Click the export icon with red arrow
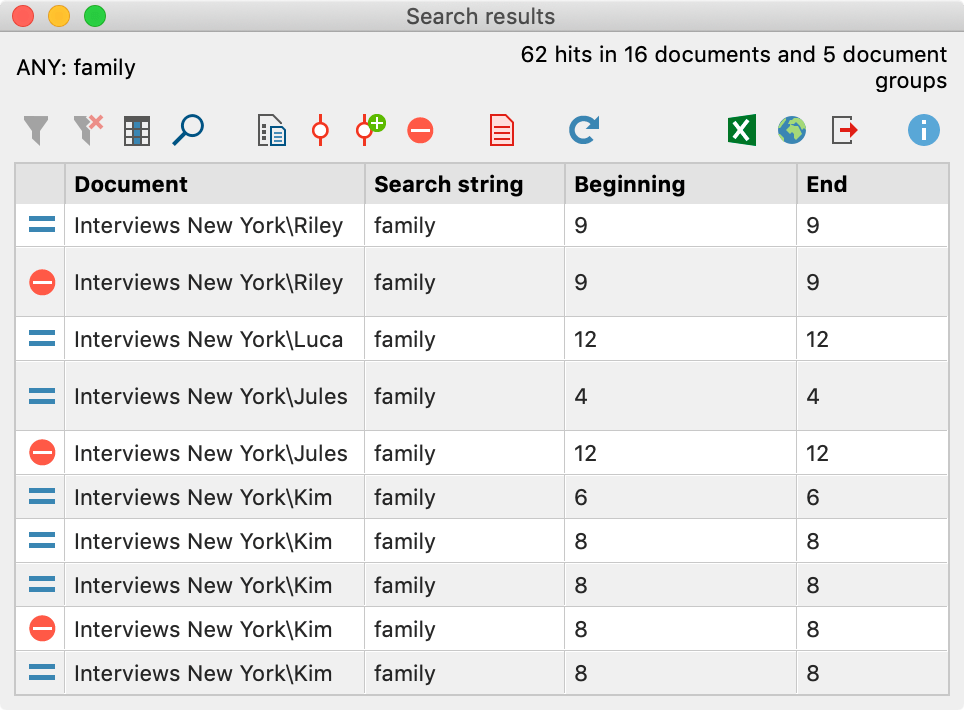Viewport: 964px width, 710px height. tap(845, 130)
